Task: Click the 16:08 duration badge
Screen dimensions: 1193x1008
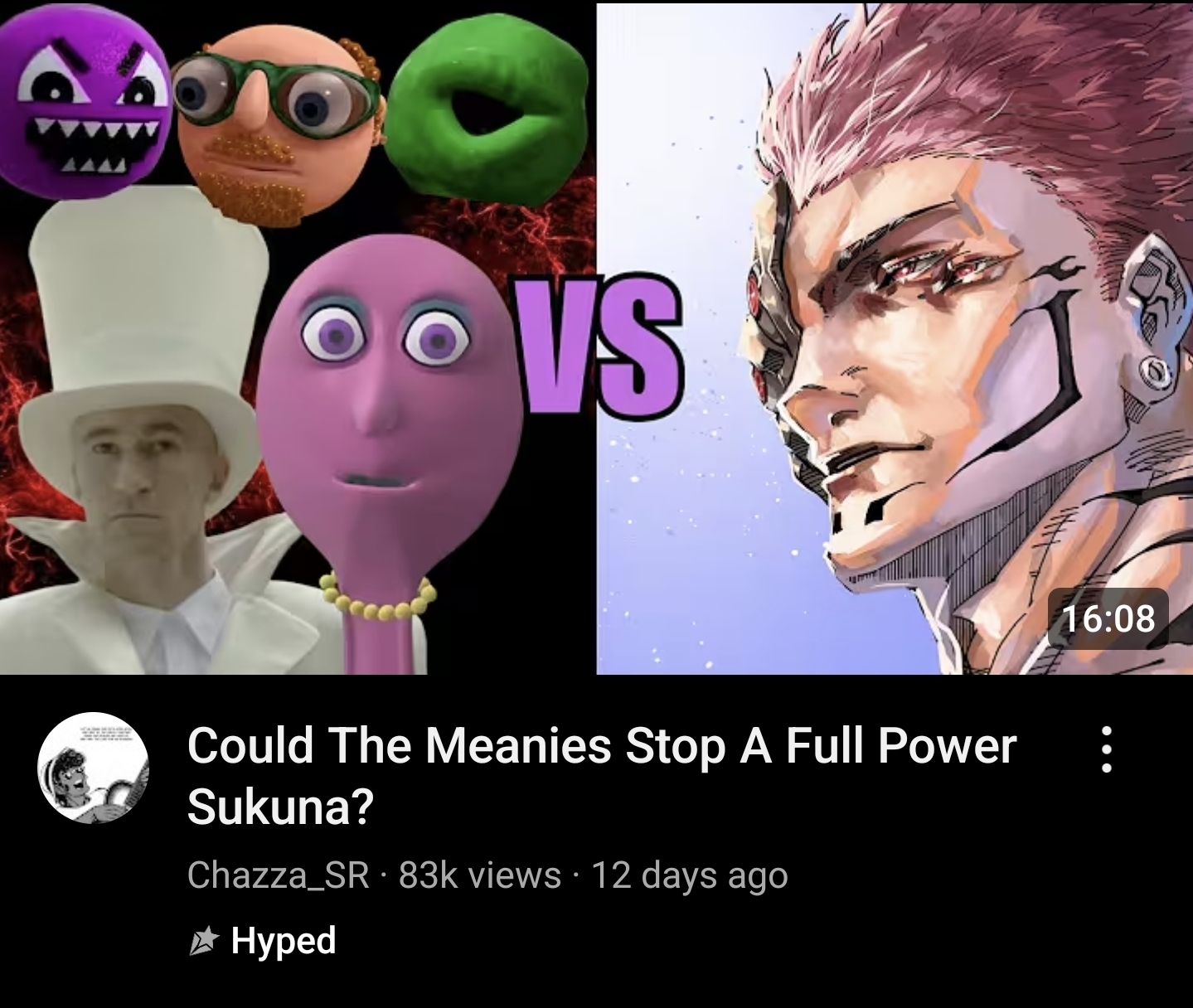Action: 1108,618
